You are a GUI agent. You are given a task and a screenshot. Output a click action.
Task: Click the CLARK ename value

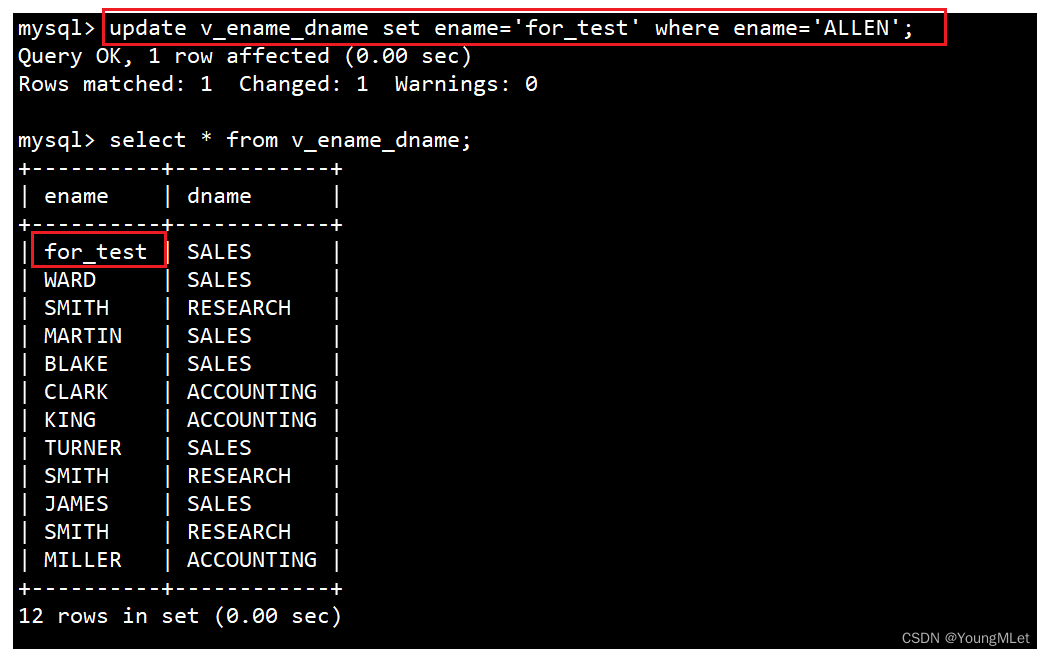coord(76,392)
